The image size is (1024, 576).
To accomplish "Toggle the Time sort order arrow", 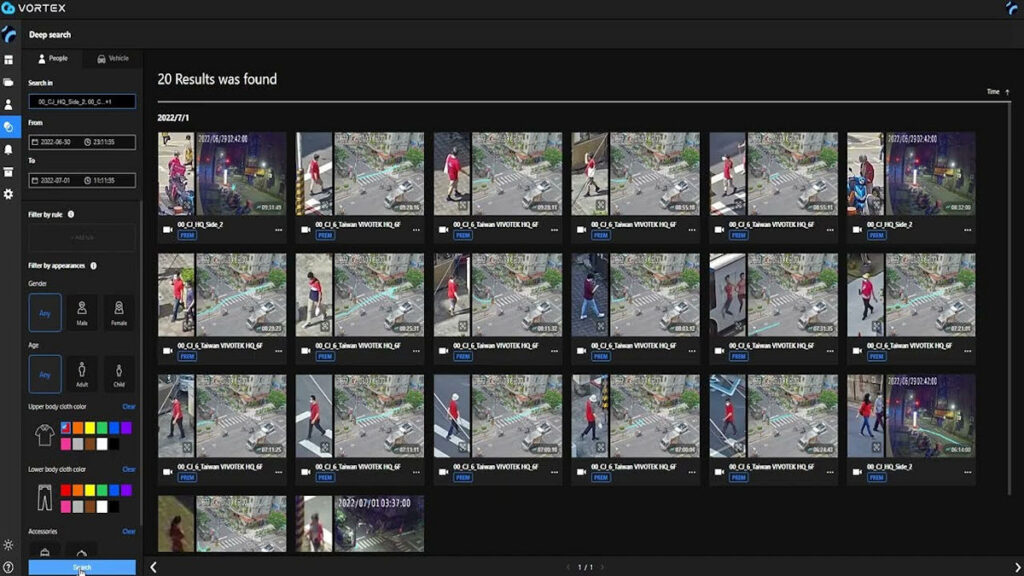I will 1006,91.
